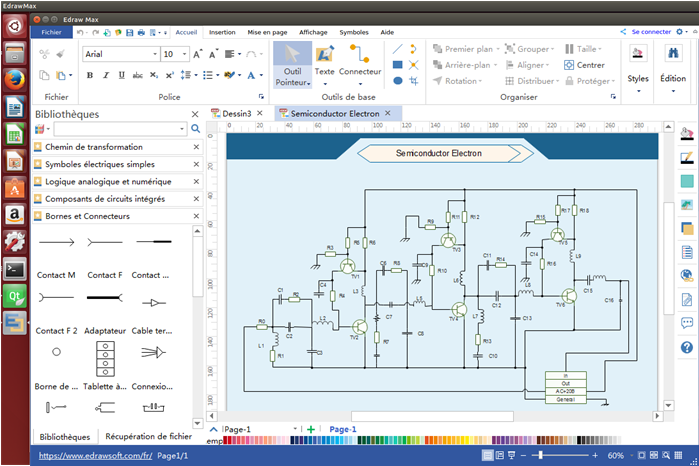Toggle underline formatting

coord(121,75)
